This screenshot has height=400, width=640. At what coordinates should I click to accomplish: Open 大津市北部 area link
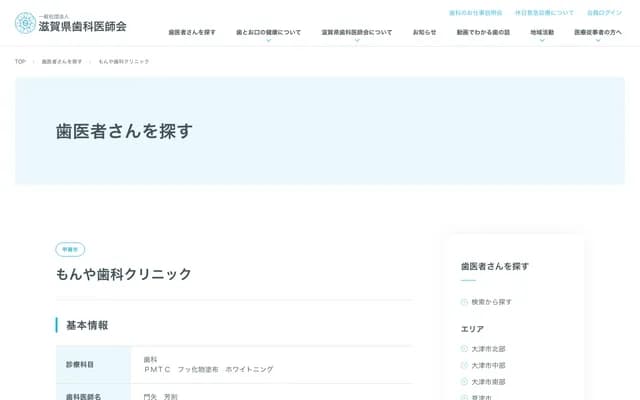[488, 349]
